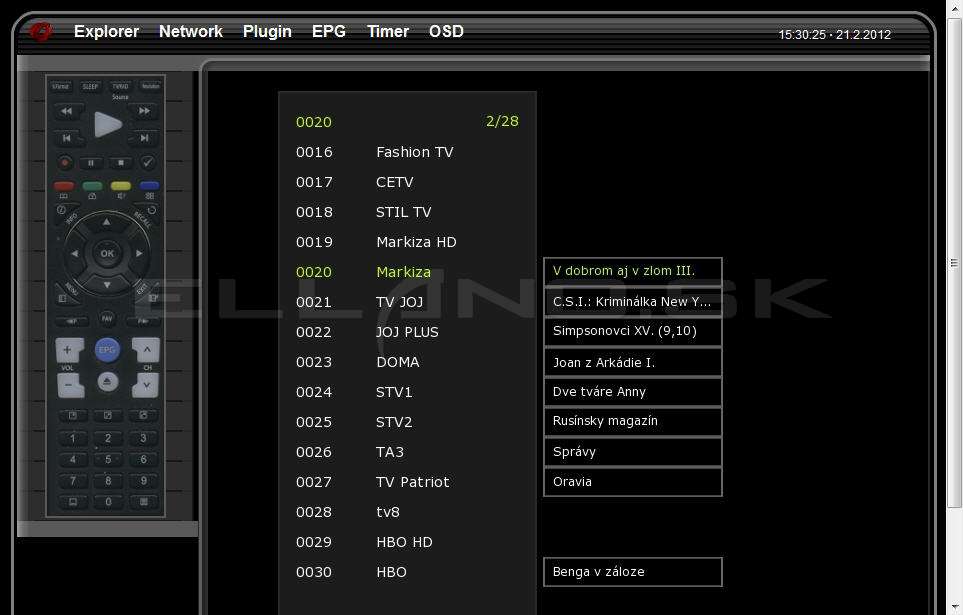Screen dimensions: 963x615
Task: Click number 2 on remote keypad
Action: [x=107, y=438]
